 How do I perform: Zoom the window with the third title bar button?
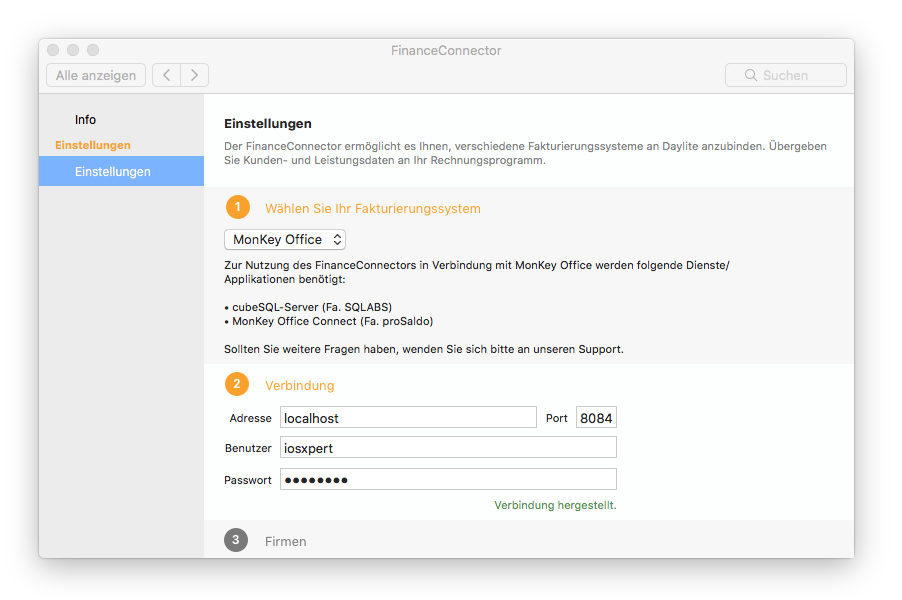93,50
